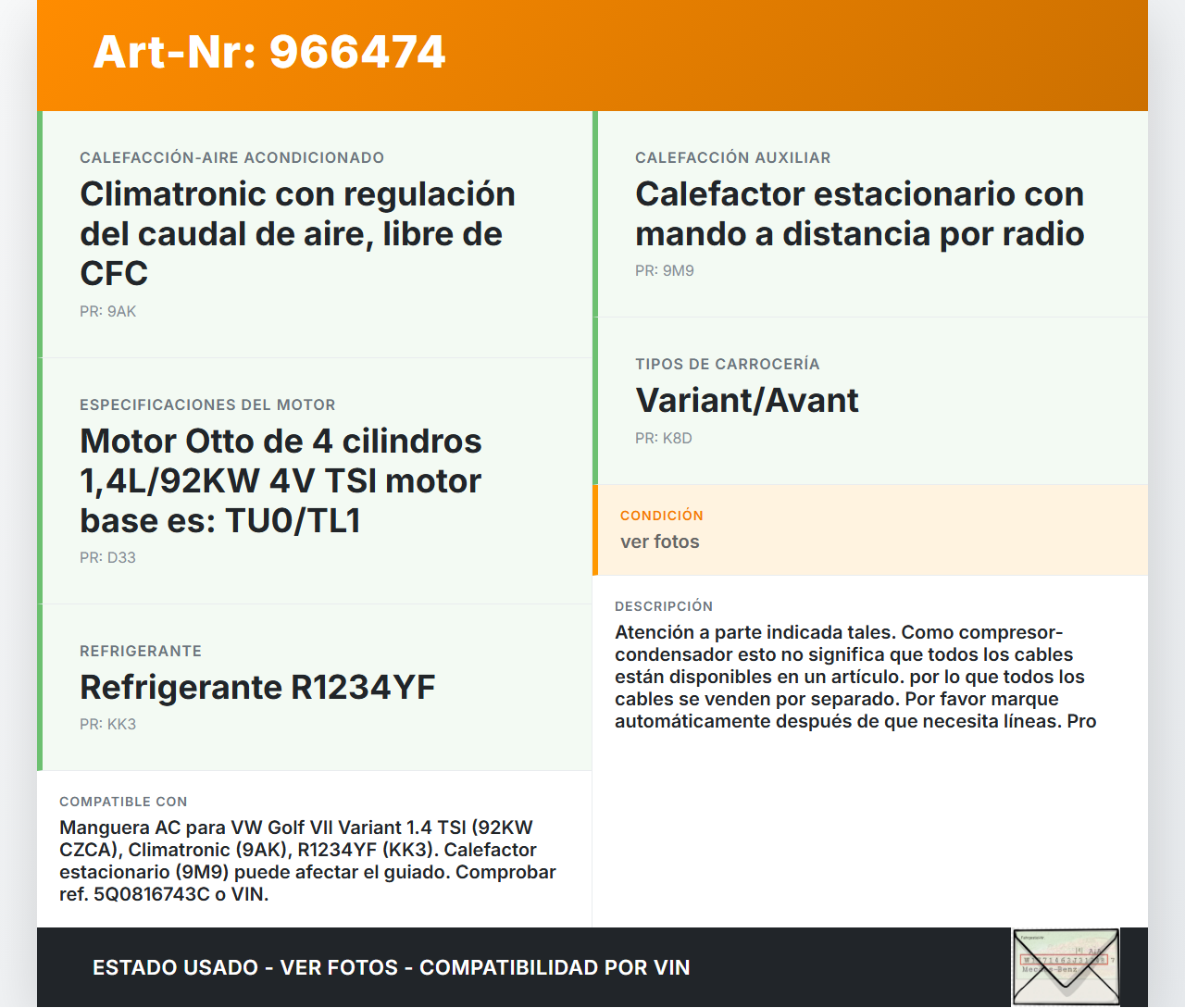Click 'ver fotos' under Condición
Image resolution: width=1185 pixels, height=1008 pixels.
click(659, 542)
